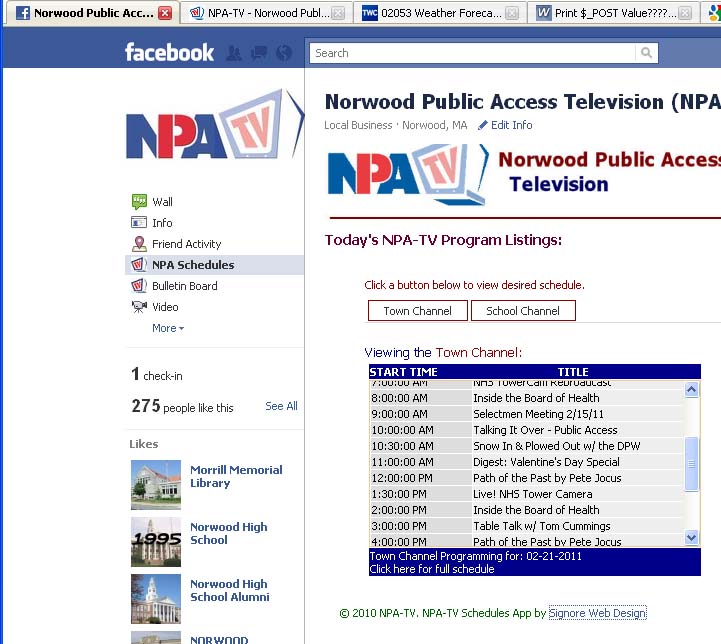Click the NPA-TV tab favicon
The height and width of the screenshot is (644, 721).
(x=196, y=13)
